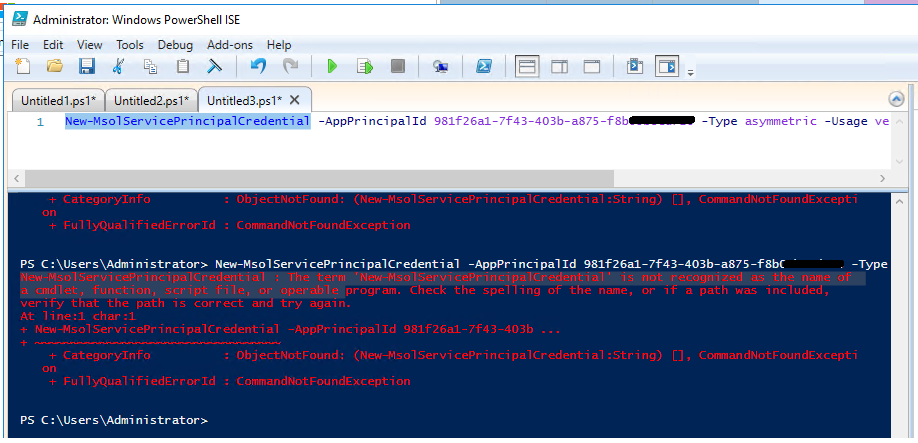The image size is (918, 443).
Task: Redo the last edit
Action: click(x=290, y=66)
